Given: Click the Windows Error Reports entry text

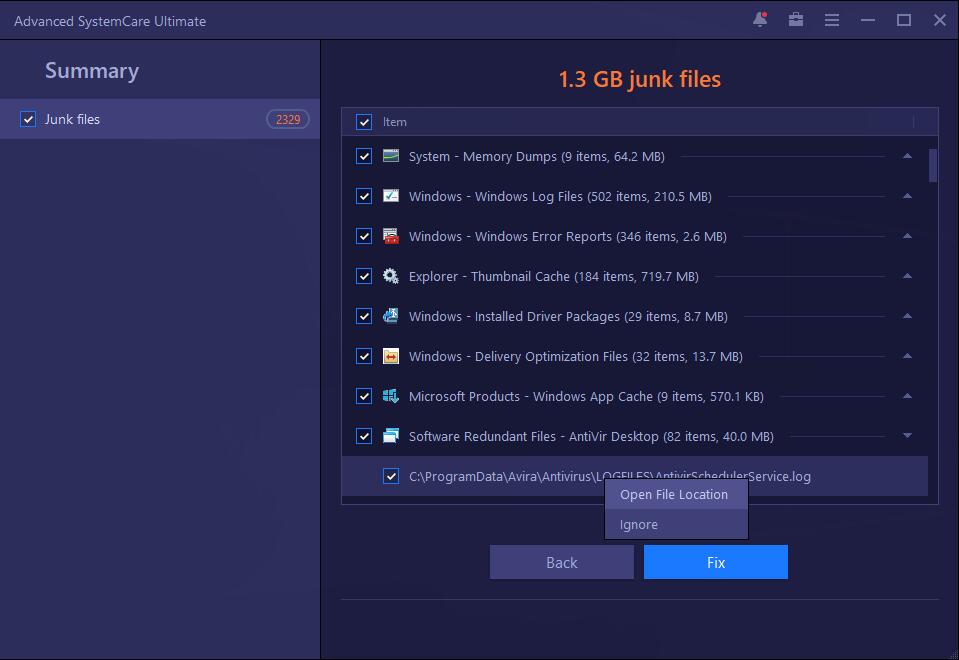Looking at the screenshot, I should point(568,237).
